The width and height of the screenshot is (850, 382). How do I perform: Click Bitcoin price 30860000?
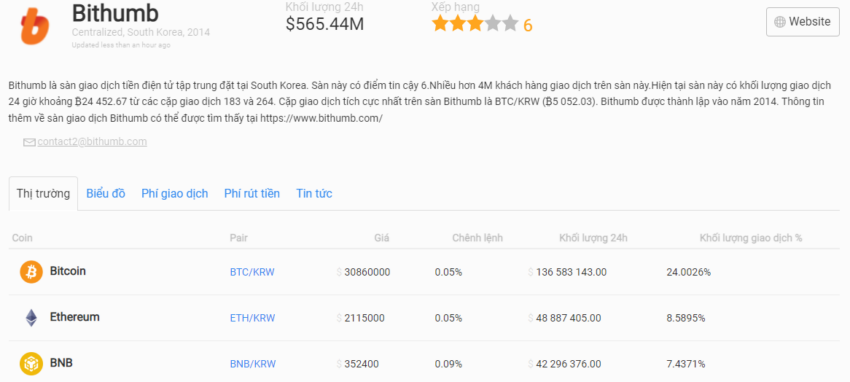tap(367, 272)
